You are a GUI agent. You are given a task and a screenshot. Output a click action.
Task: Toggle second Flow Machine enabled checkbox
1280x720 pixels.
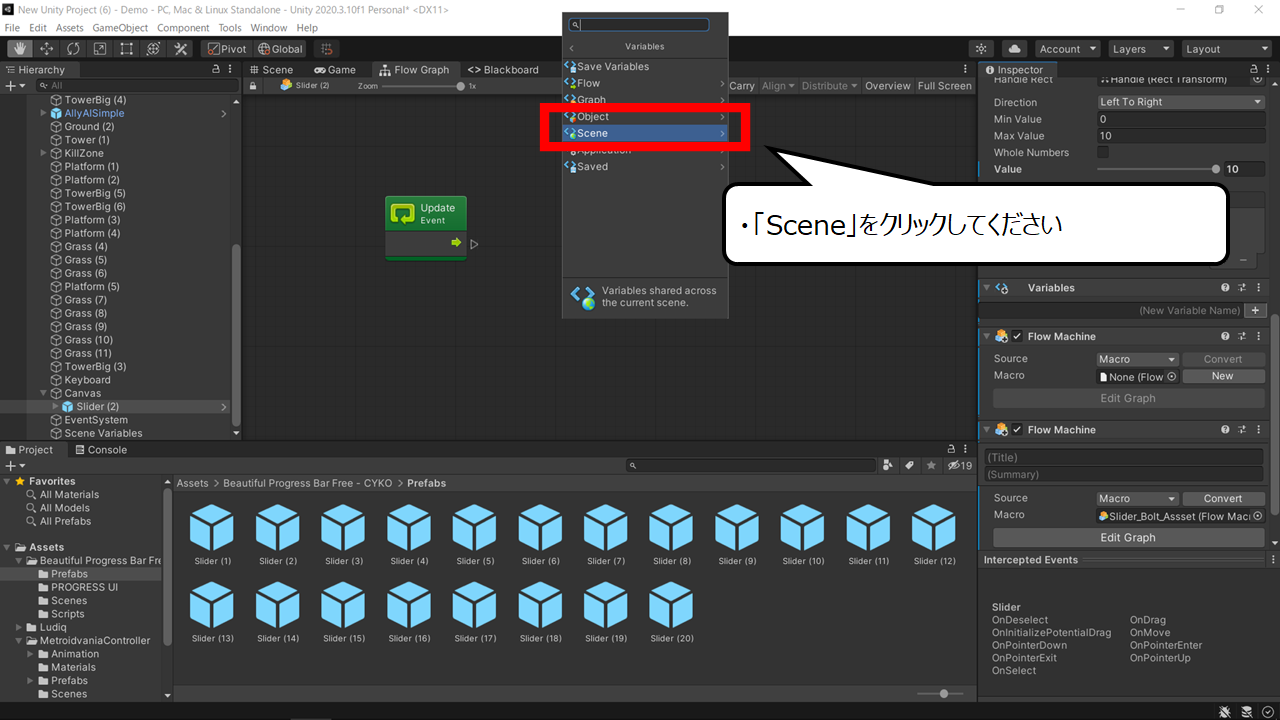pos(1017,430)
